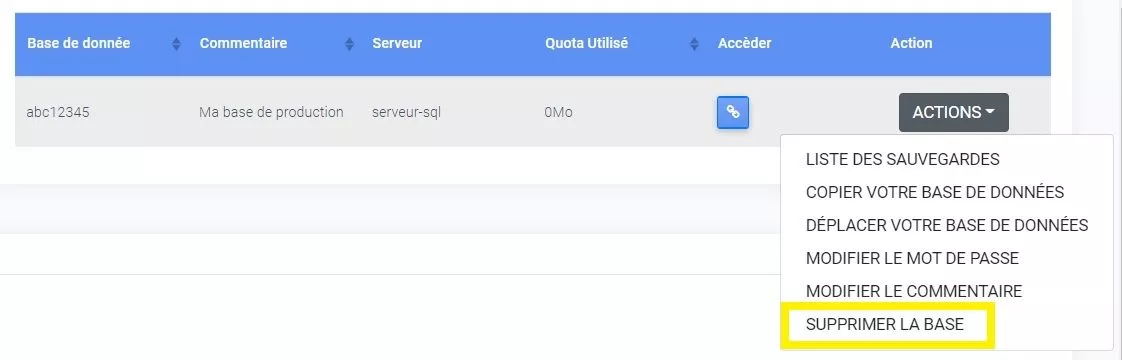Sort by Base de donnée column arrows
Screen dimensions: 1122x360
[177, 44]
